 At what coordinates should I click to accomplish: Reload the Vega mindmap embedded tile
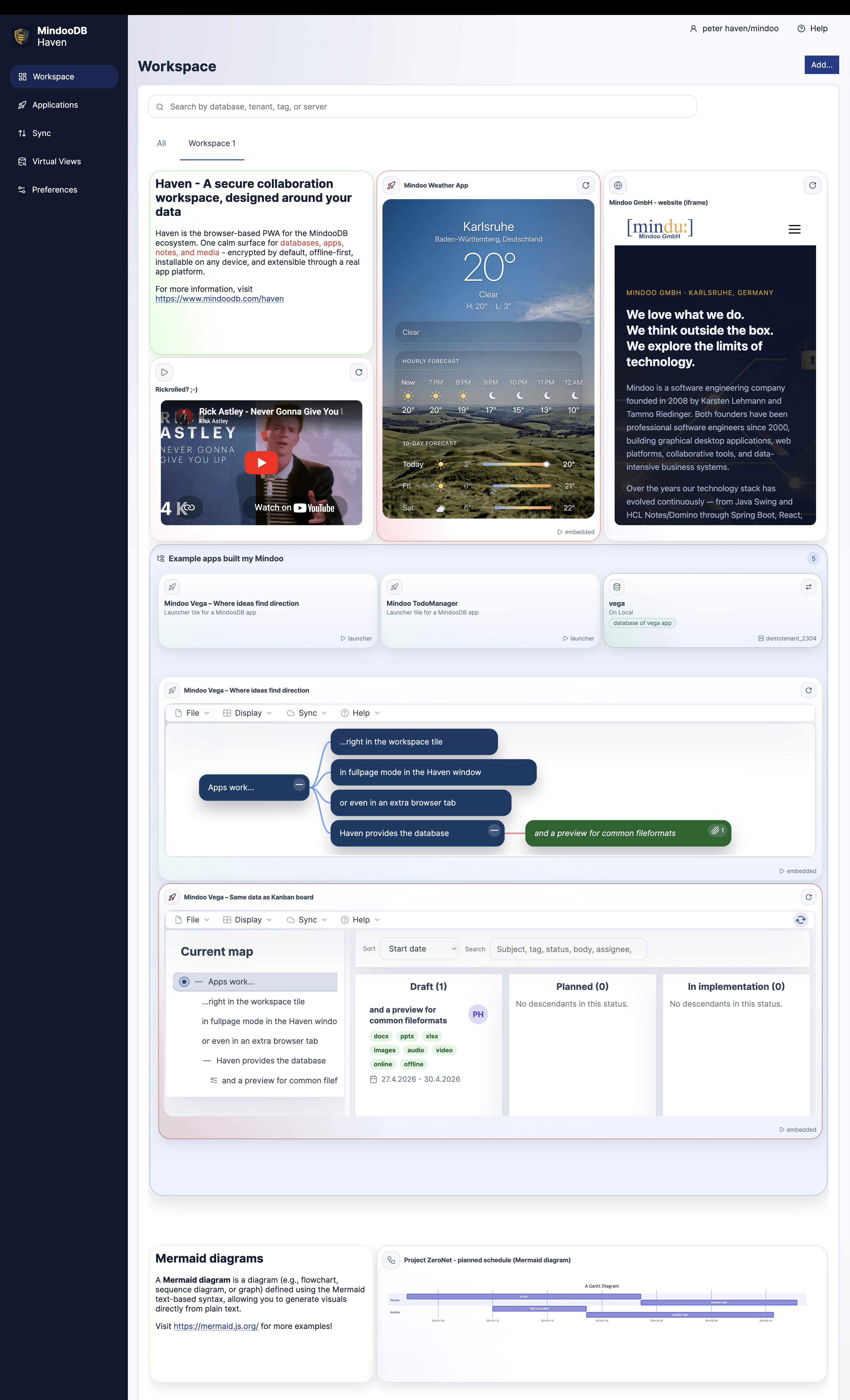tap(808, 690)
